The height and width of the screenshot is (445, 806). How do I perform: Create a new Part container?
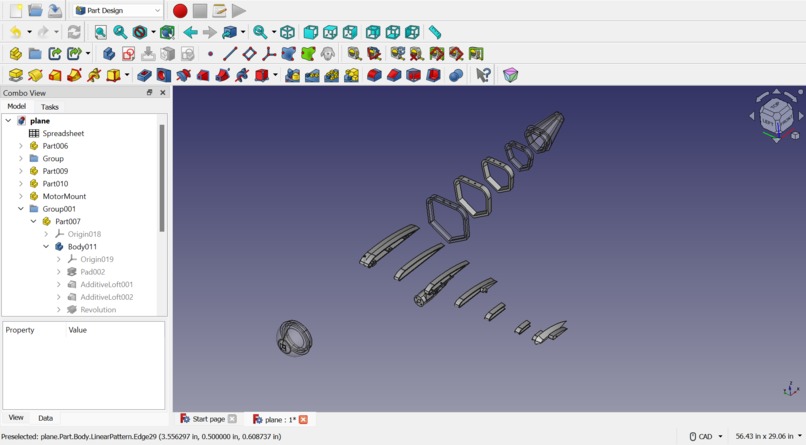[x=16, y=53]
